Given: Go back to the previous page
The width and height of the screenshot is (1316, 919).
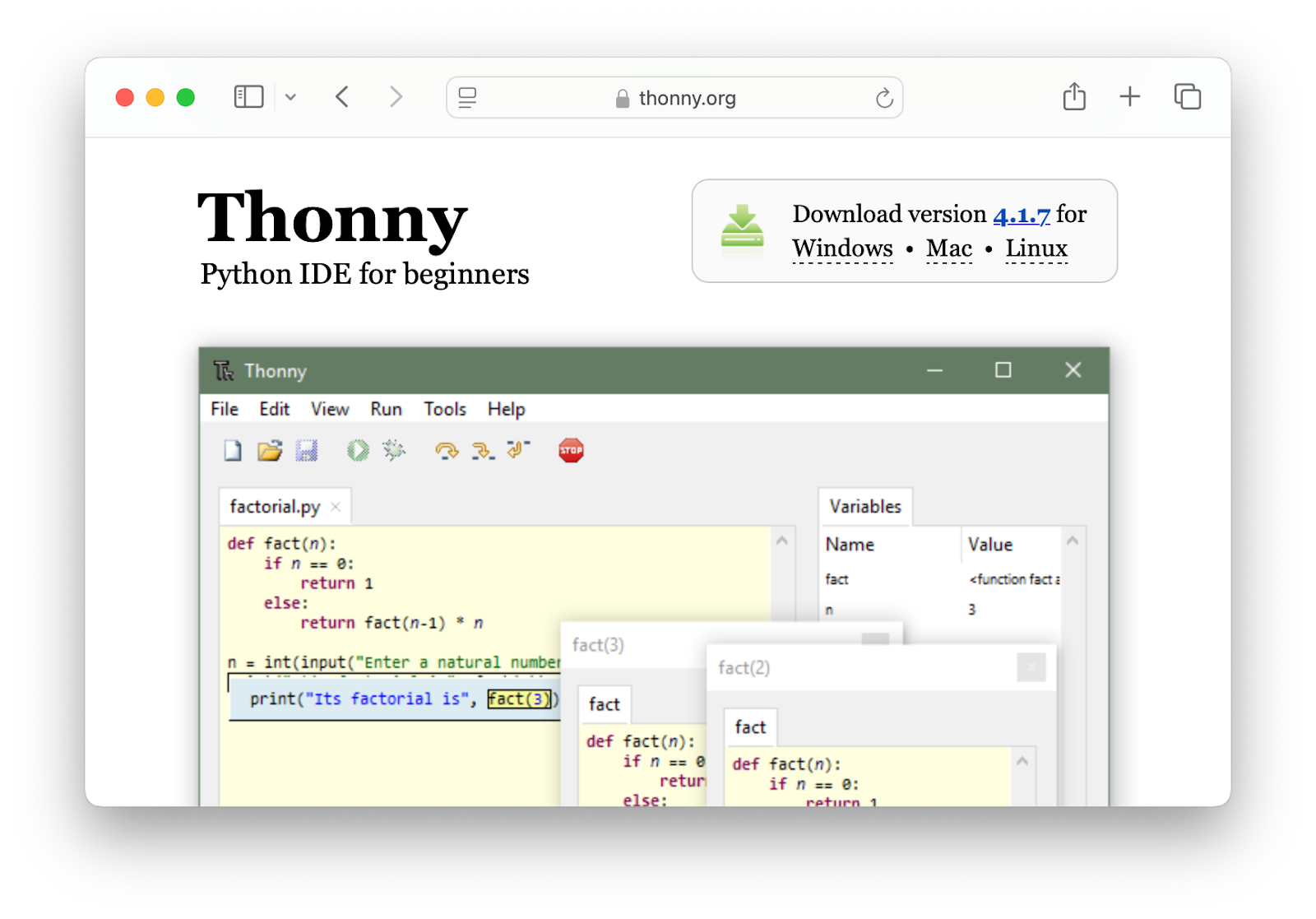Looking at the screenshot, I should [x=343, y=97].
